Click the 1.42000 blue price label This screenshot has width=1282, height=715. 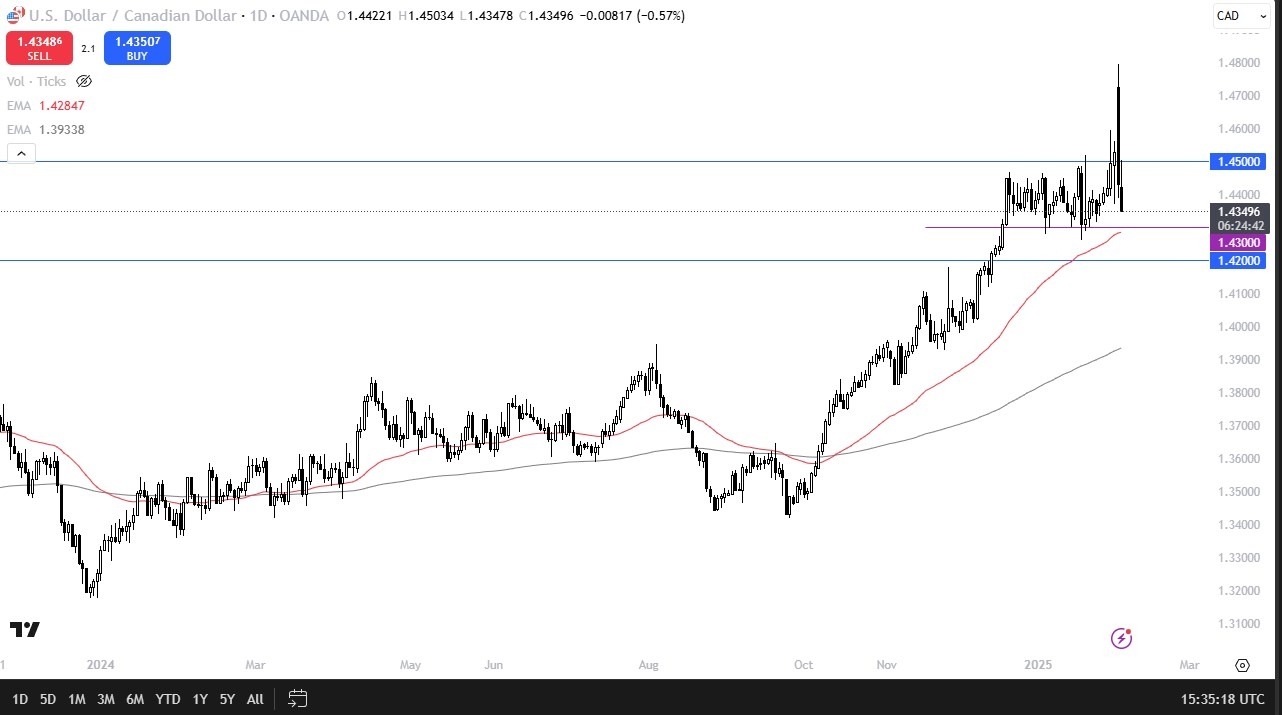point(1238,260)
